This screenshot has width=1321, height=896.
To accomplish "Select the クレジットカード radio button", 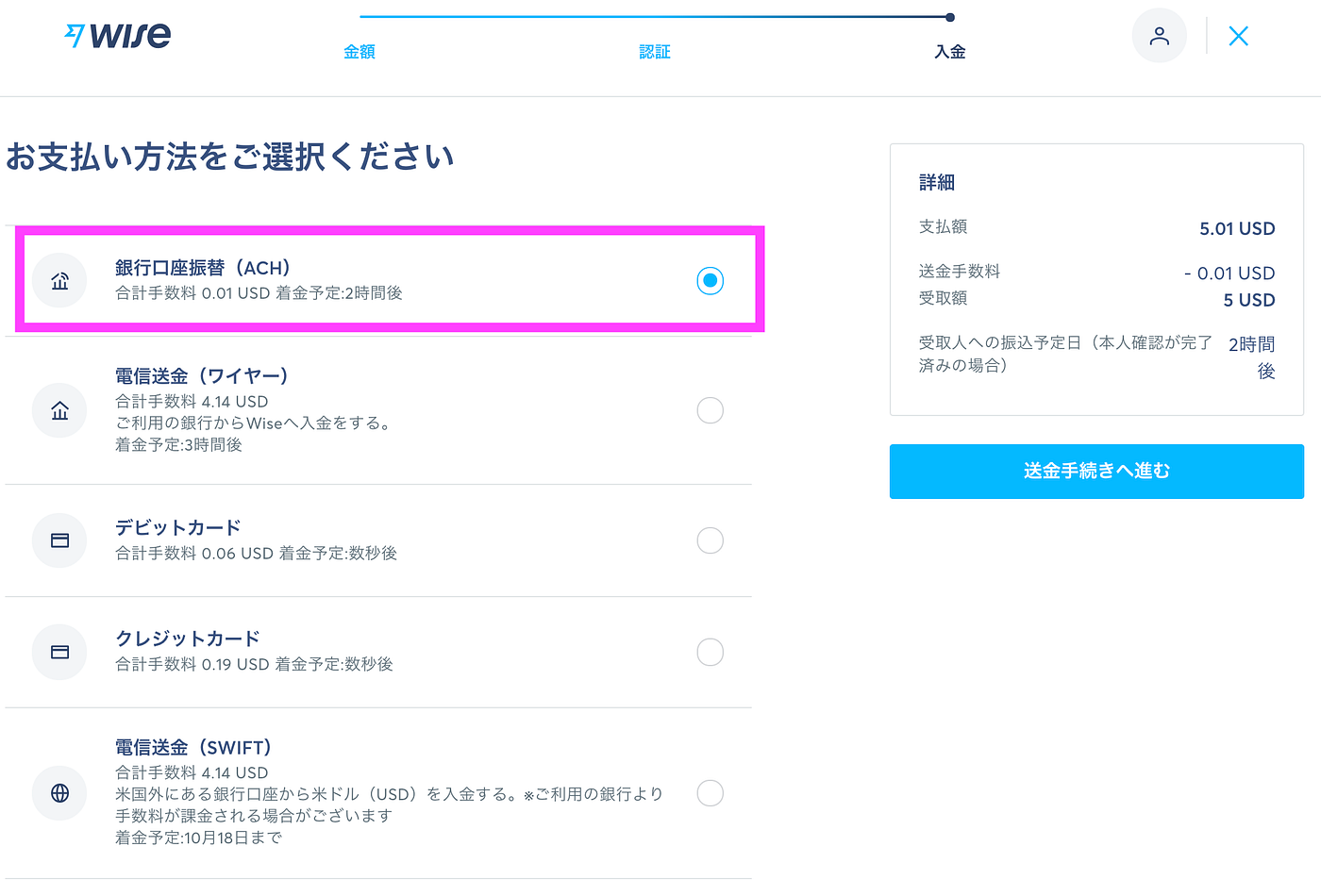I will pyautogui.click(x=710, y=652).
